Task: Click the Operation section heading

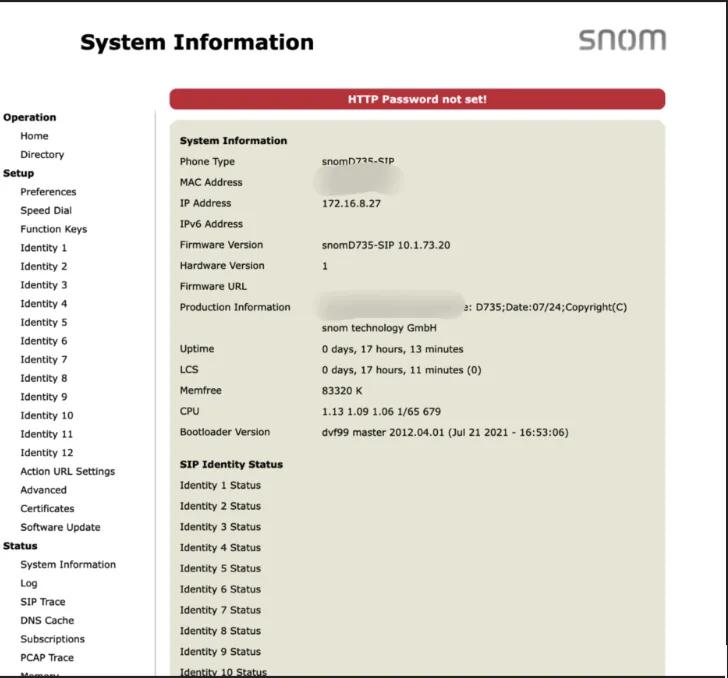Action: point(30,117)
